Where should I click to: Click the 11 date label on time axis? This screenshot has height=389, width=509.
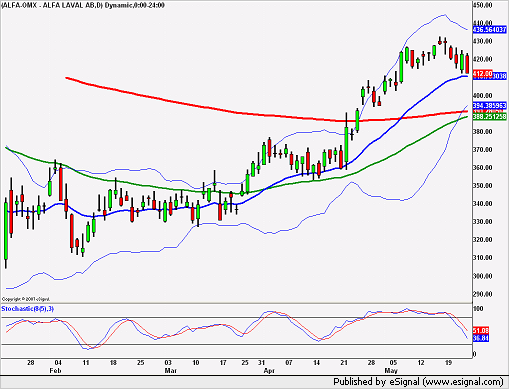point(86,362)
